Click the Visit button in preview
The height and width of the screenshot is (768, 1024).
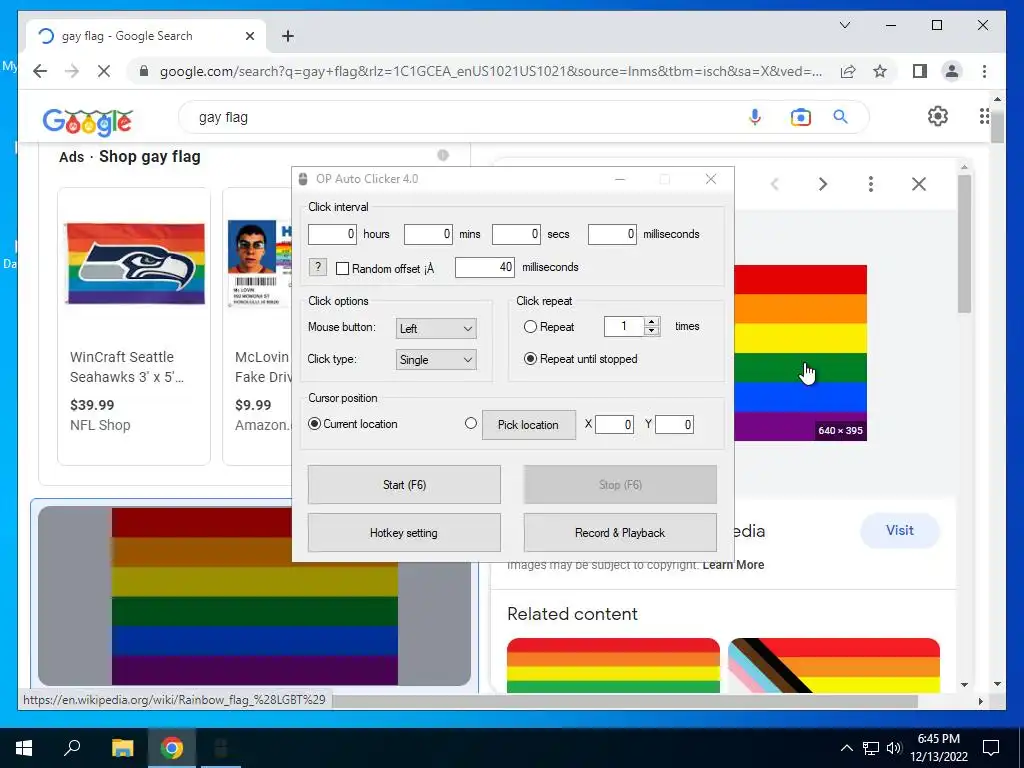900,530
